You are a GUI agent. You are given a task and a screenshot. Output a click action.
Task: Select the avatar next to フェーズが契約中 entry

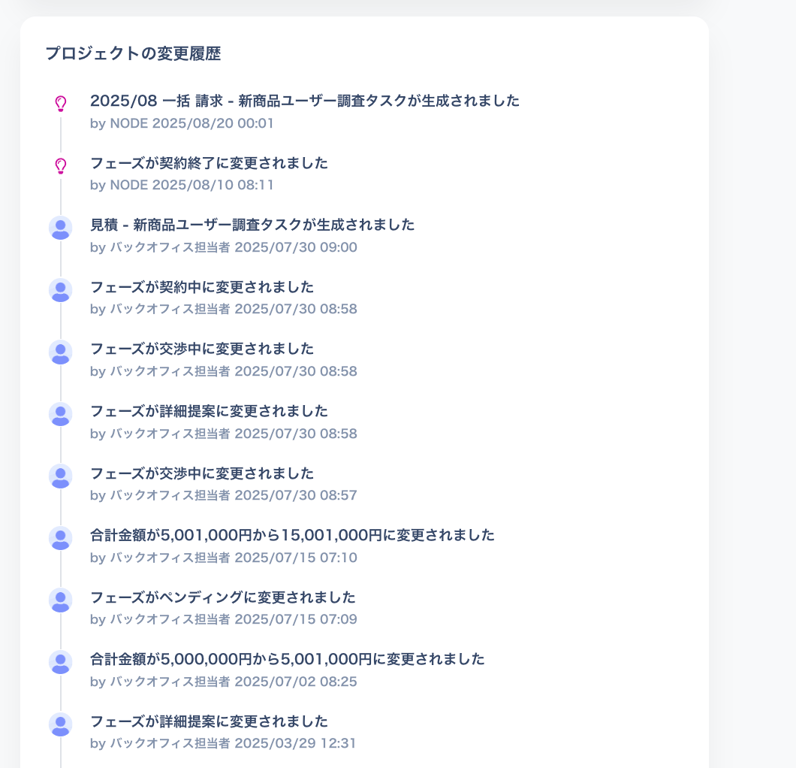tap(60, 290)
